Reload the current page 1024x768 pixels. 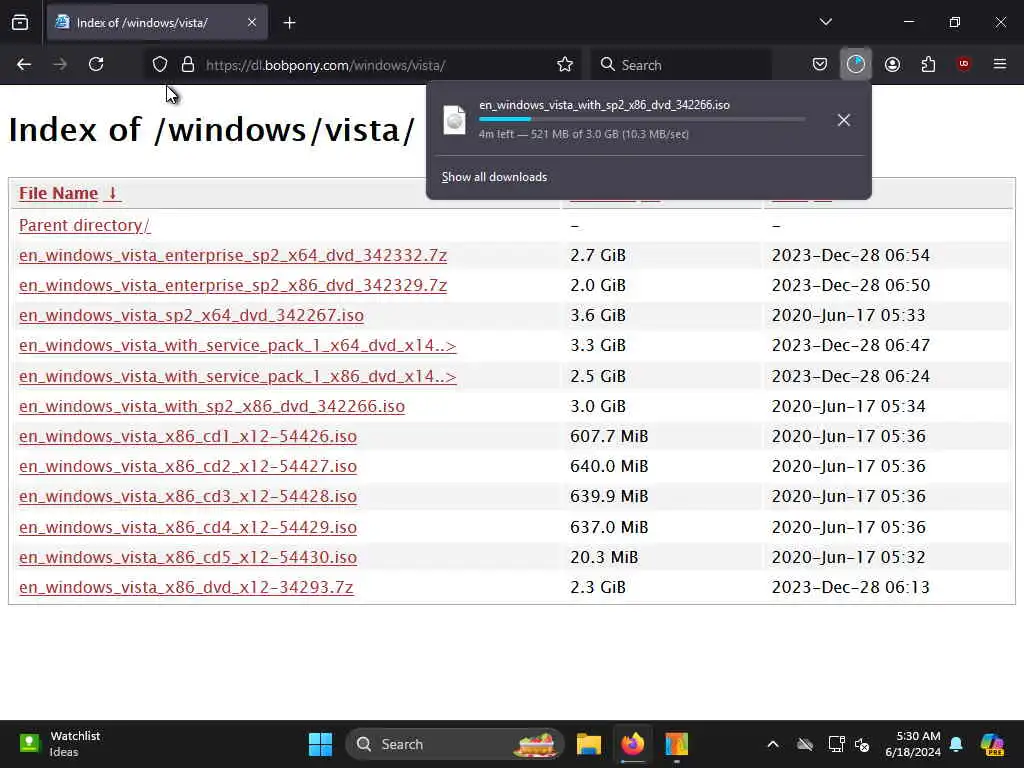pos(96,65)
